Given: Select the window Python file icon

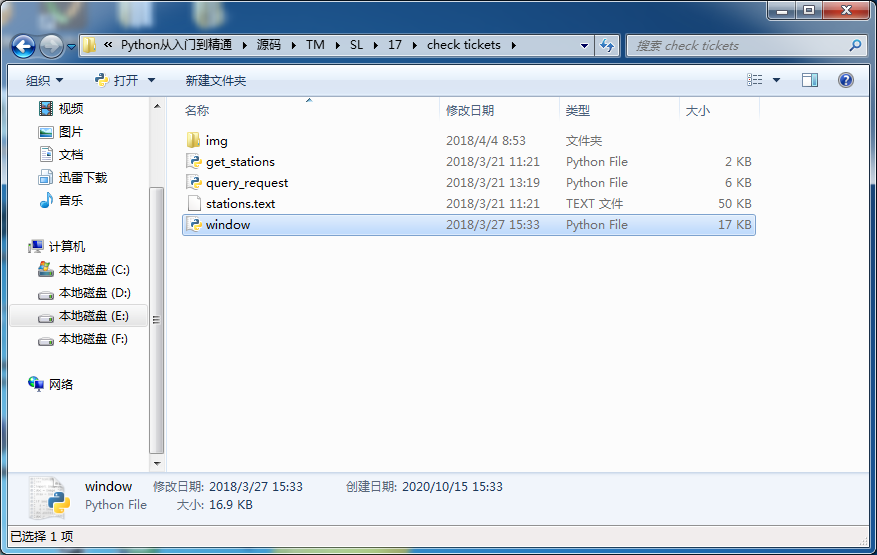Looking at the screenshot, I should (x=194, y=224).
